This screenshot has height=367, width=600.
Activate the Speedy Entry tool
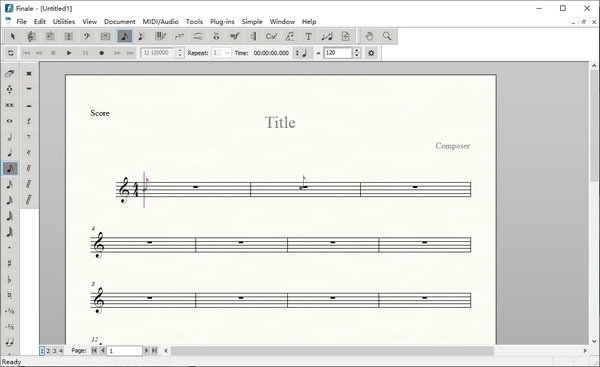click(x=142, y=36)
